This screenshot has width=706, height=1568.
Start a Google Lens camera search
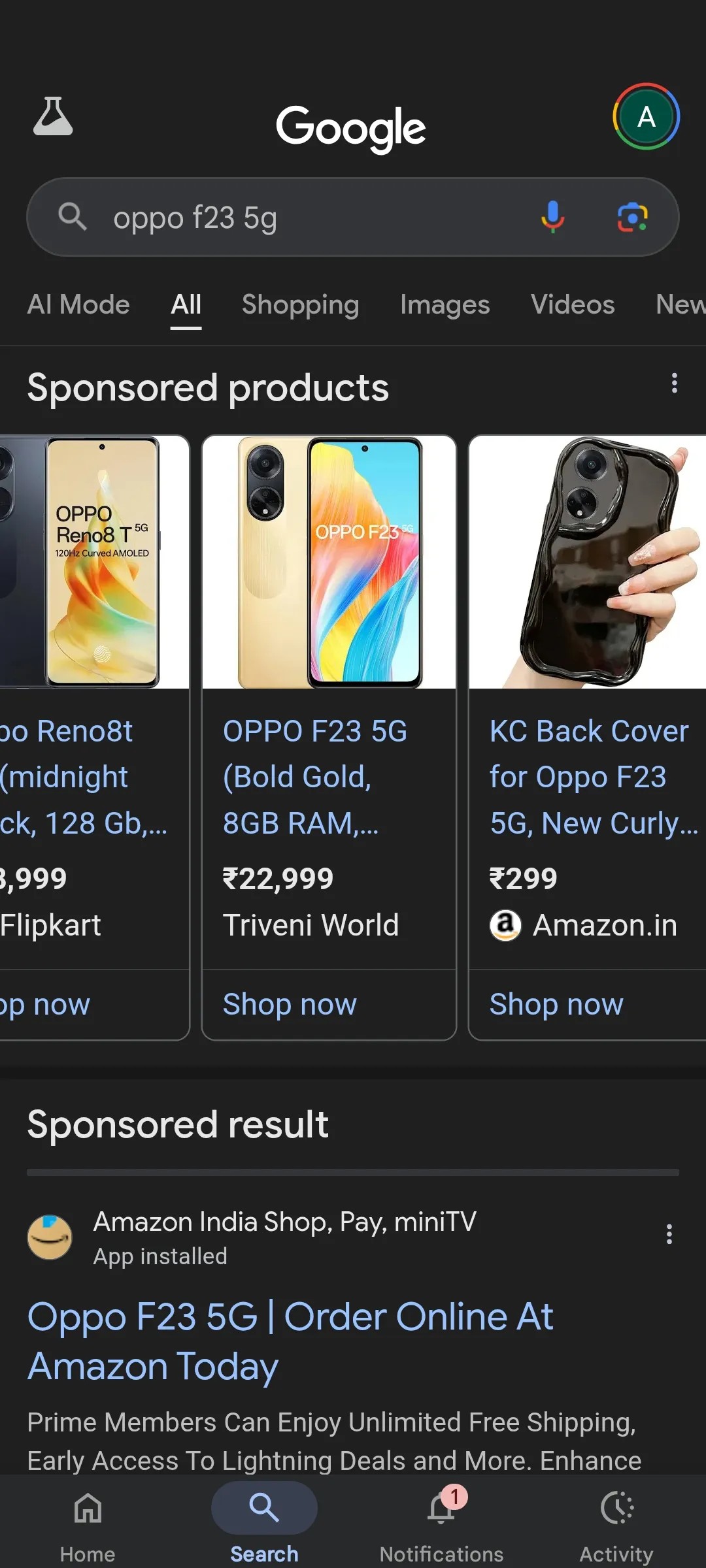(631, 217)
